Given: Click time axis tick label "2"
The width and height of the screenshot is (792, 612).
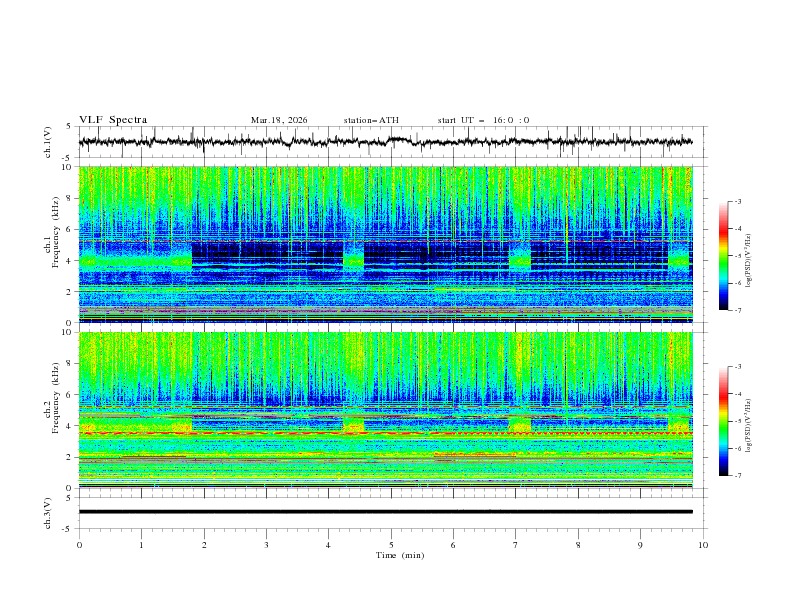Looking at the screenshot, I should coord(204,545).
